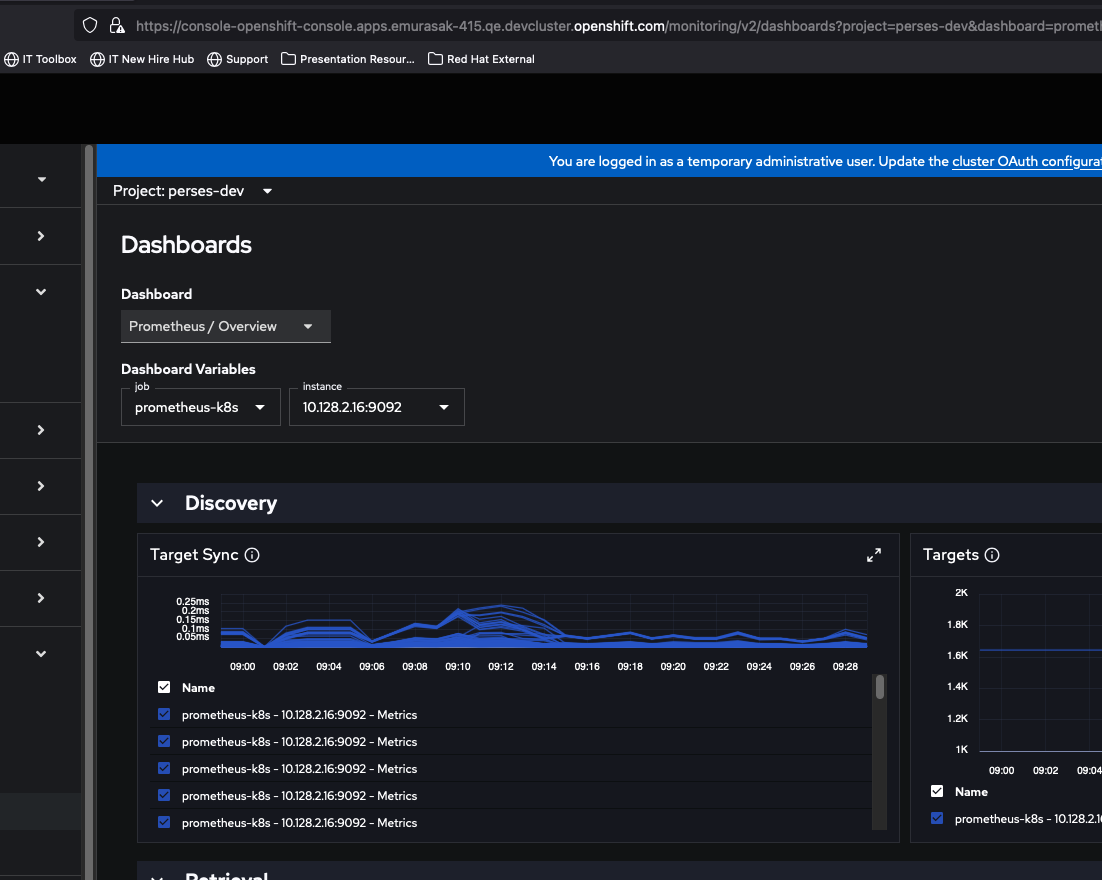Open the Prometheus / Overview dashboard dropdown

click(x=225, y=327)
